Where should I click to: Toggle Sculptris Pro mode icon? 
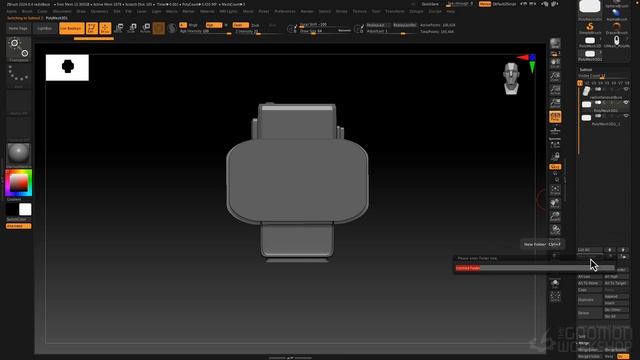pos(172,28)
